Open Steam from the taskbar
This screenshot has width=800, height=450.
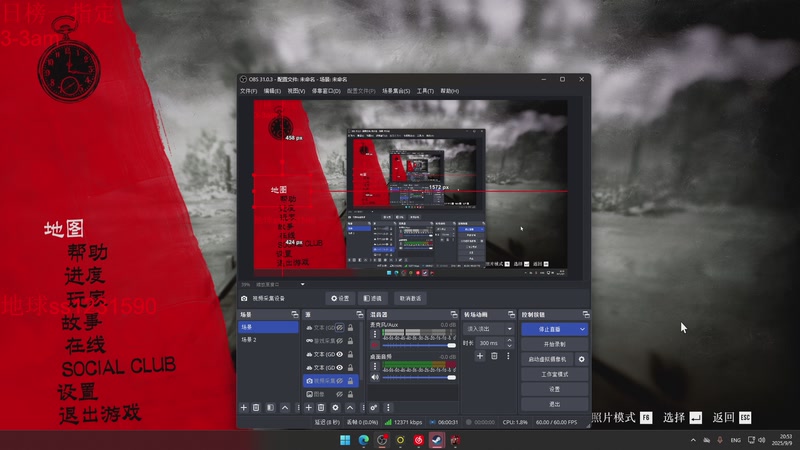[x=437, y=440]
